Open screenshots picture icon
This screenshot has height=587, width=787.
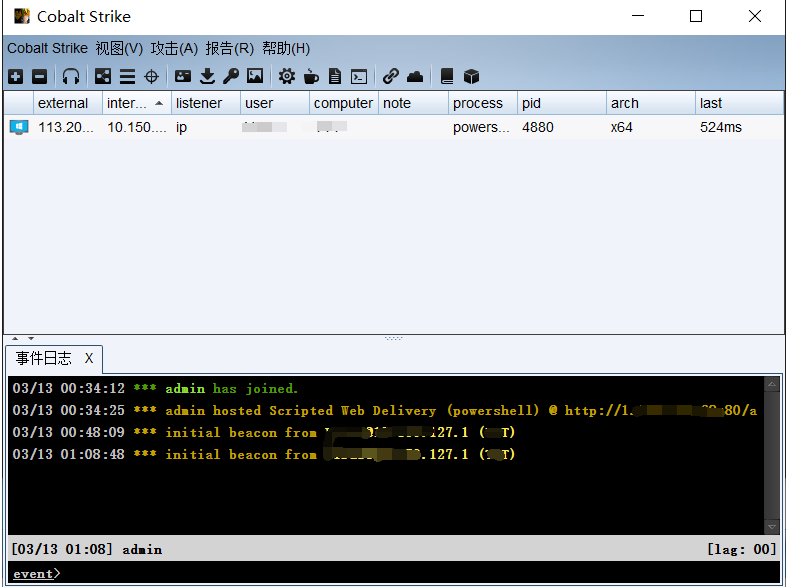(x=255, y=76)
